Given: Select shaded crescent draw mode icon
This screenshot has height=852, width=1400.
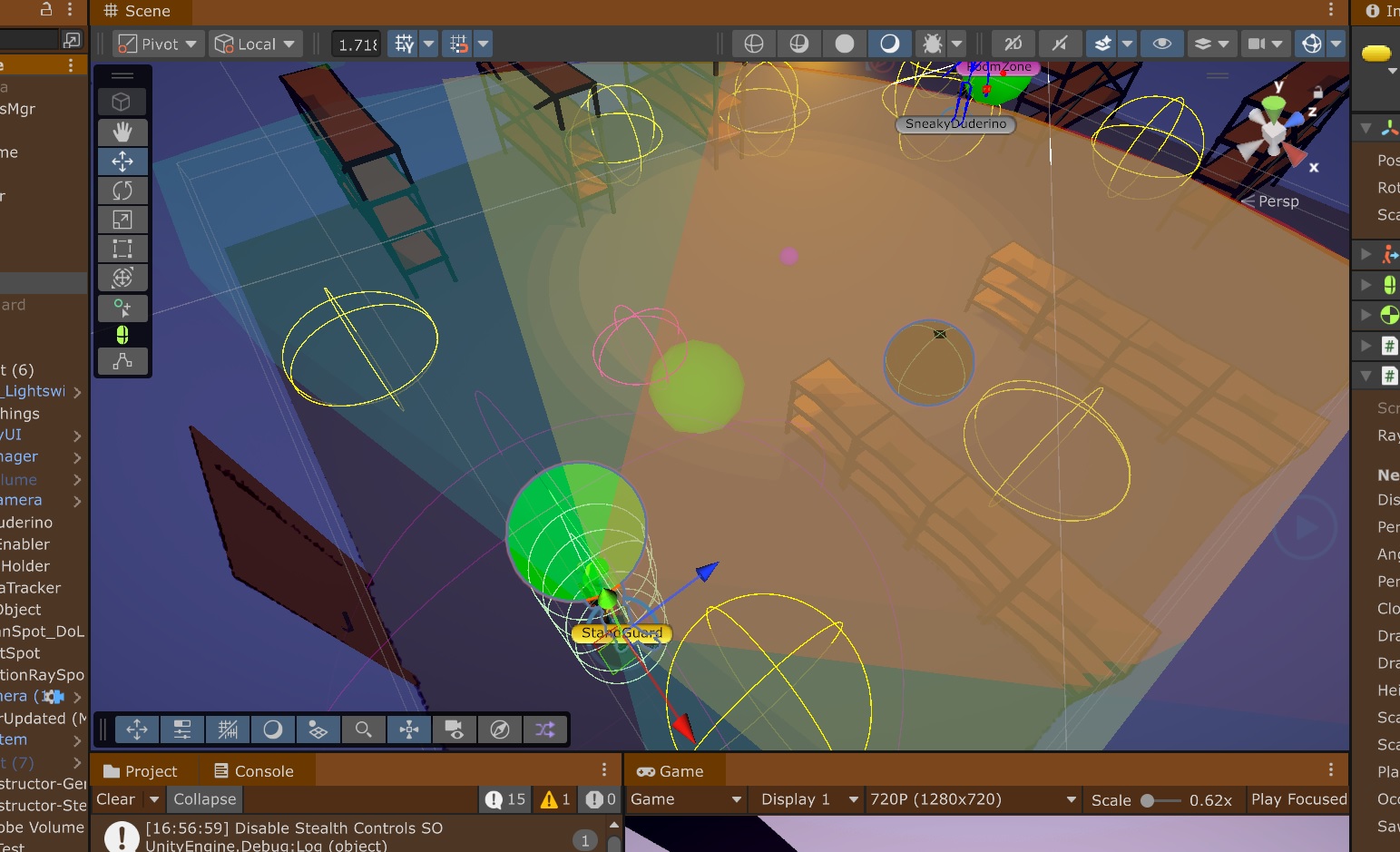Looking at the screenshot, I should click(x=890, y=44).
